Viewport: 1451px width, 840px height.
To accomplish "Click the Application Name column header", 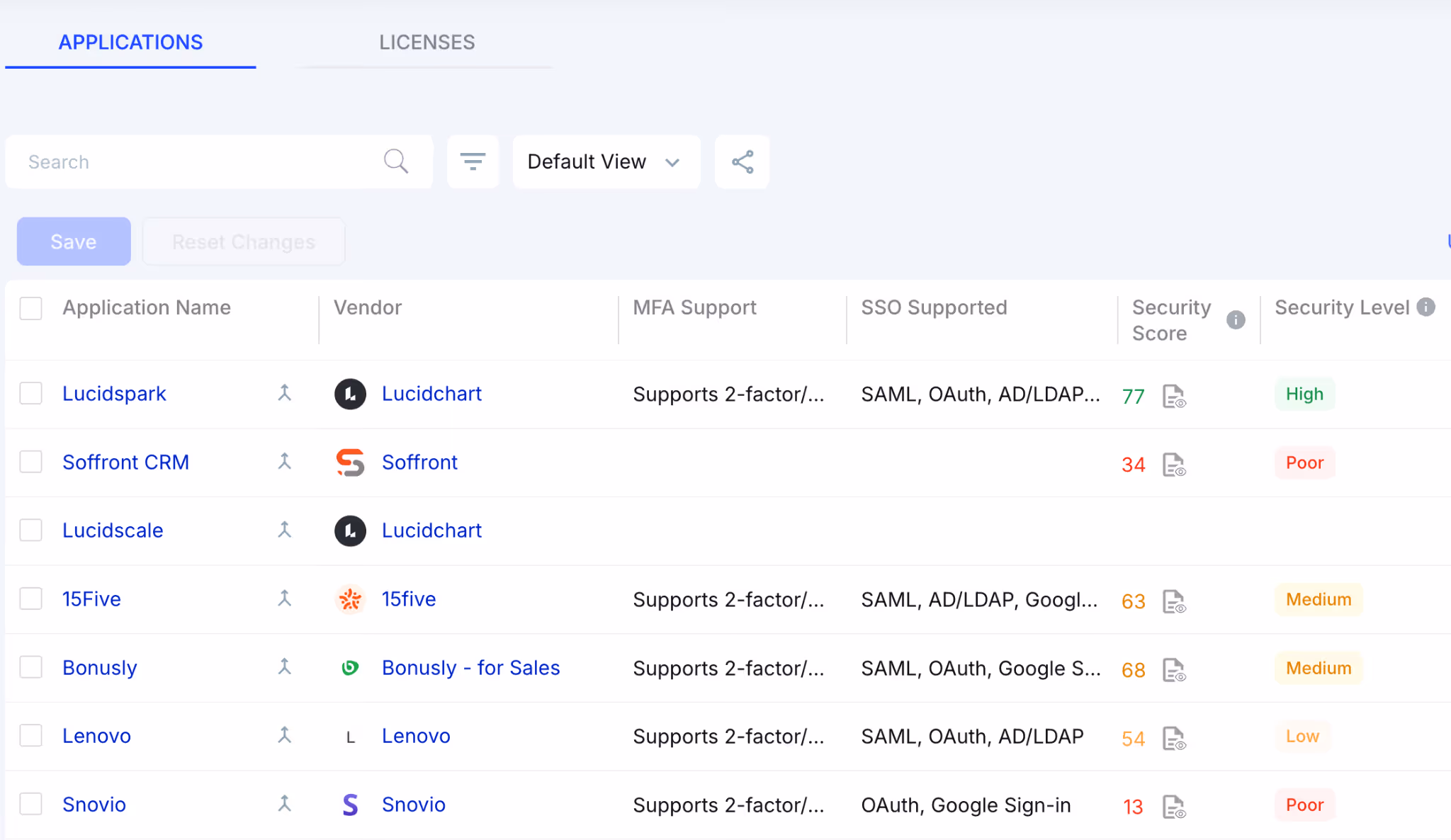I will pos(147,307).
